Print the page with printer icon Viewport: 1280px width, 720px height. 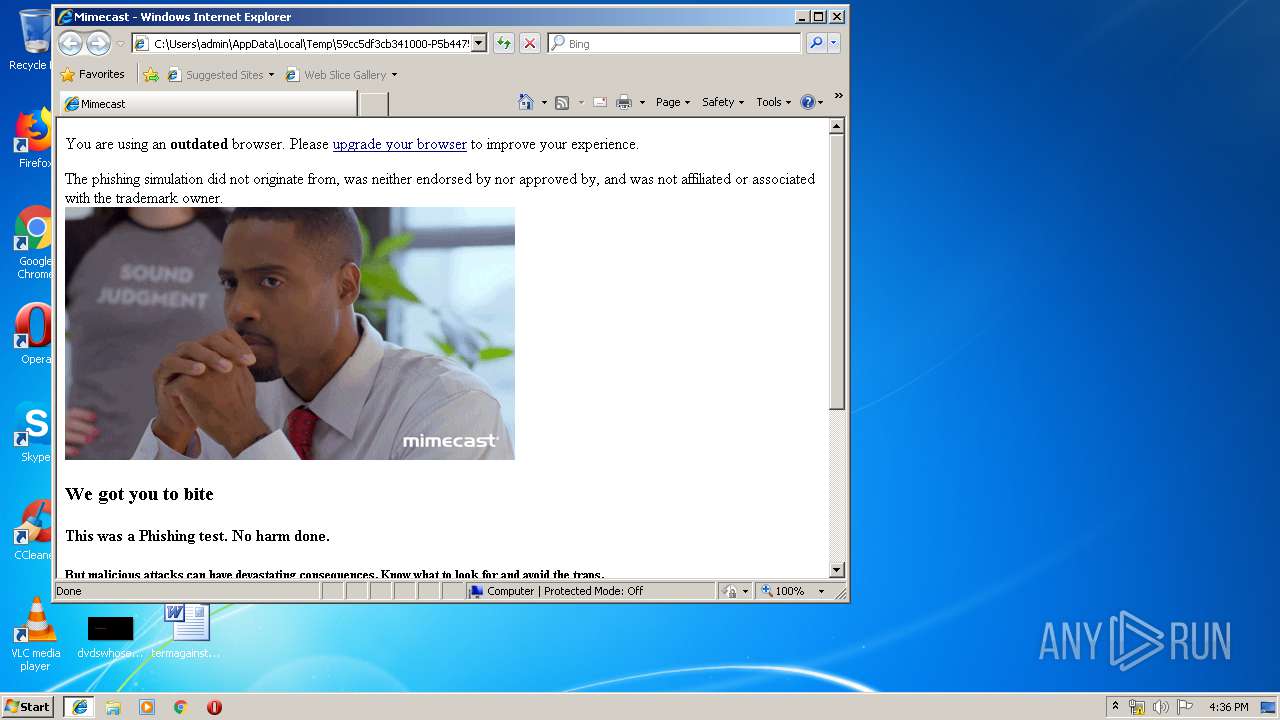(624, 102)
